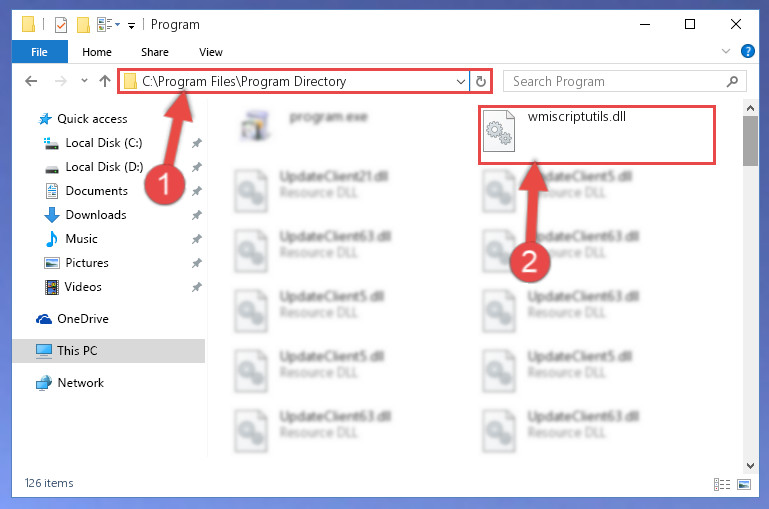The width and height of the screenshot is (769, 509).
Task: Open the View ribbon tab
Action: 211,52
